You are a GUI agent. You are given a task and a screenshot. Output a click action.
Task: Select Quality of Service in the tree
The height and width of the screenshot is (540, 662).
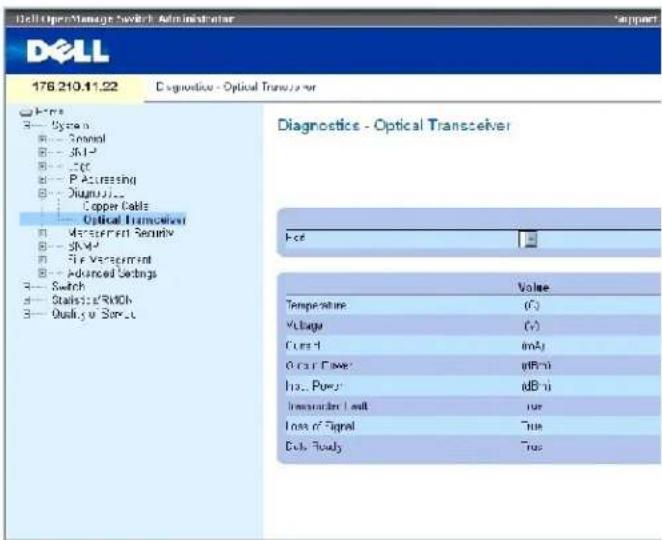coord(93,314)
